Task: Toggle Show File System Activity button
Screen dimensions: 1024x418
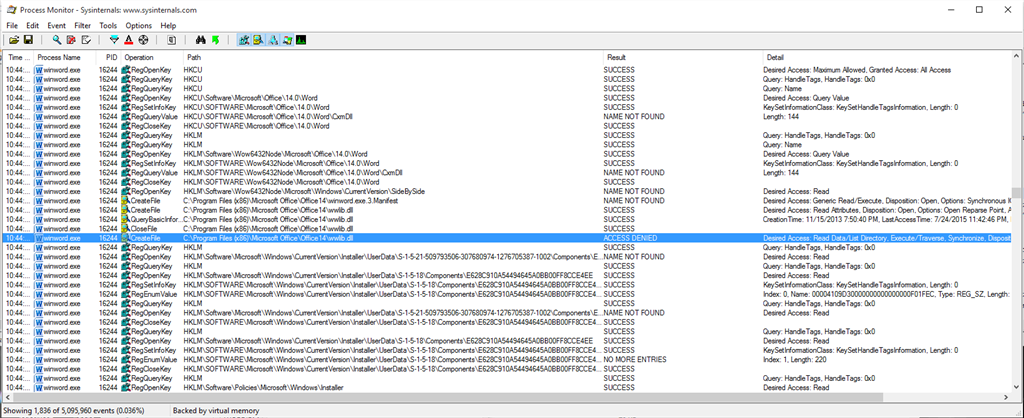Action: point(259,40)
